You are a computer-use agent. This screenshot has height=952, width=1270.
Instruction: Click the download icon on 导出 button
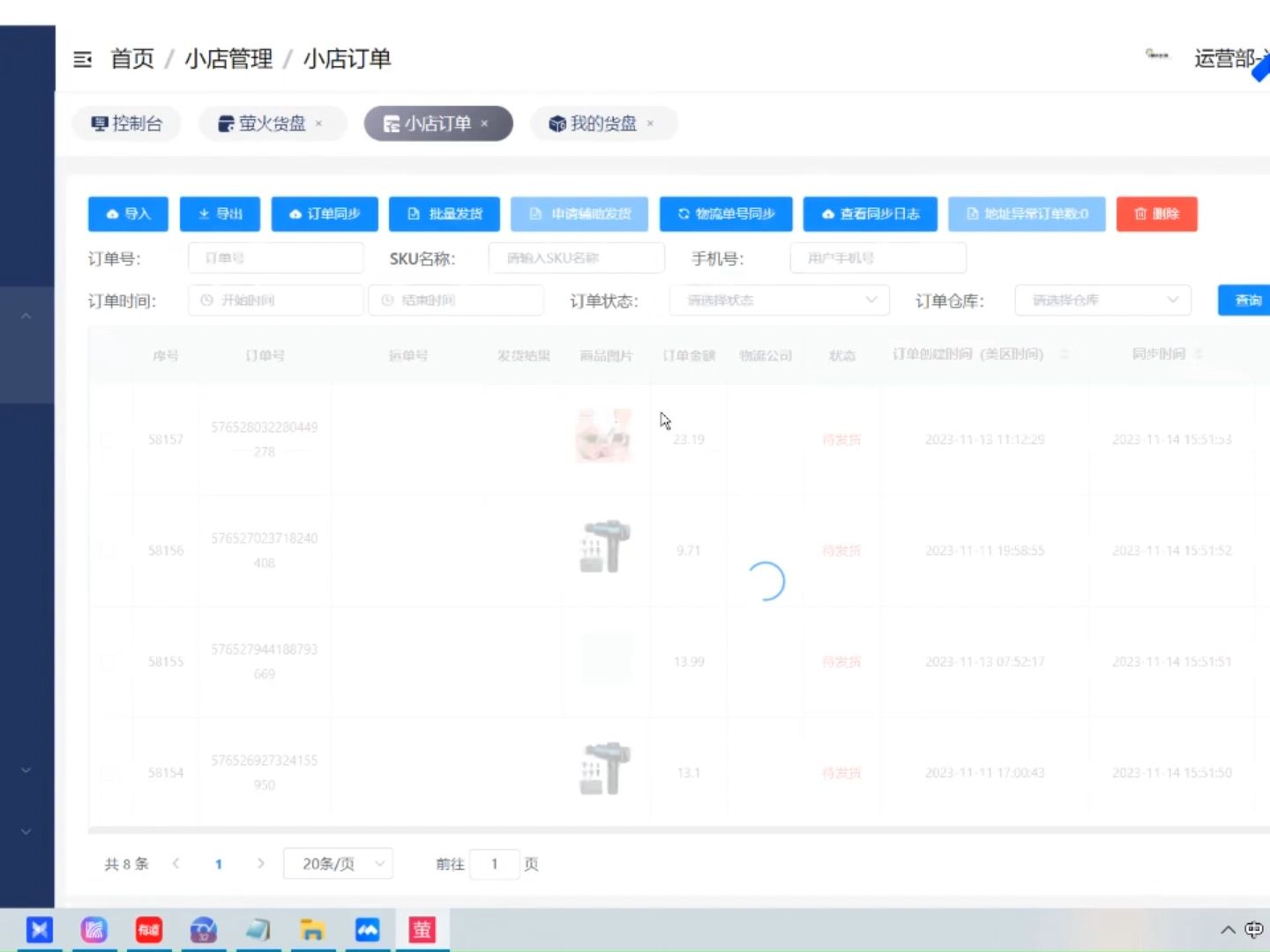pos(203,213)
